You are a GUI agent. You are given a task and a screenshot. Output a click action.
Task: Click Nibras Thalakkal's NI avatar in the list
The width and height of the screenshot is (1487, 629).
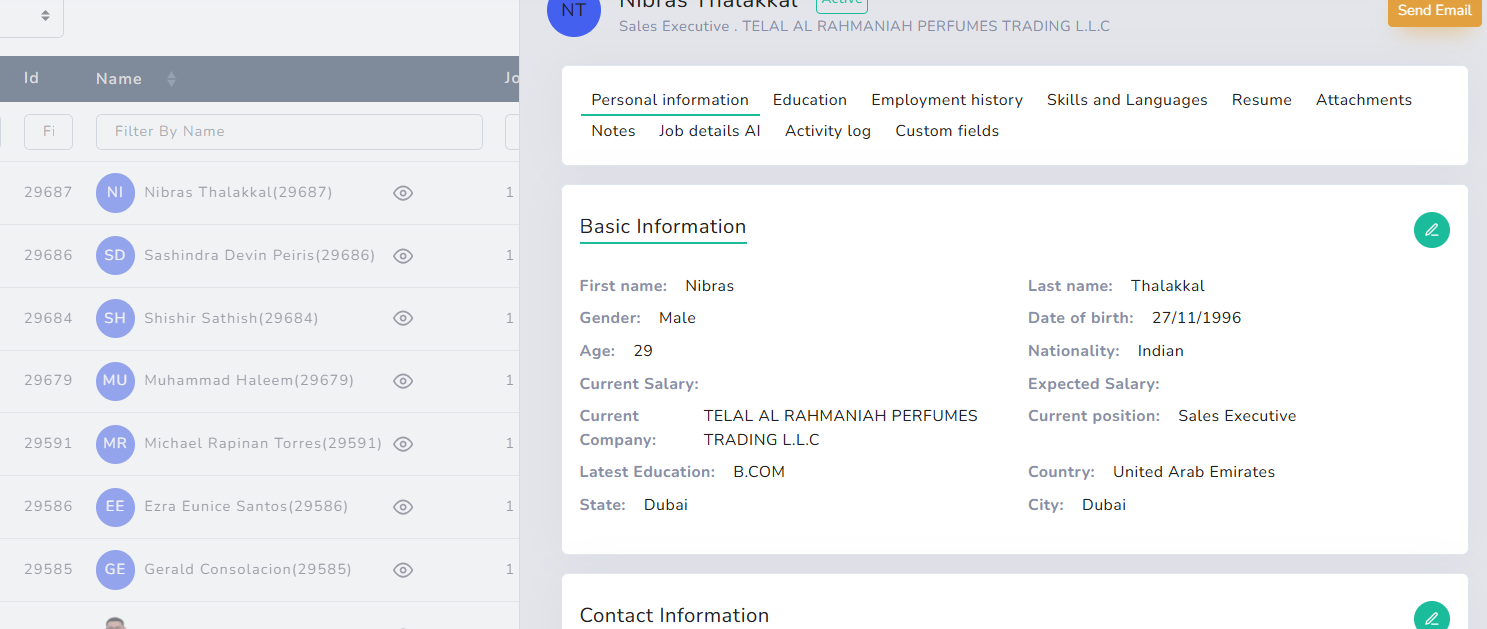coord(115,192)
